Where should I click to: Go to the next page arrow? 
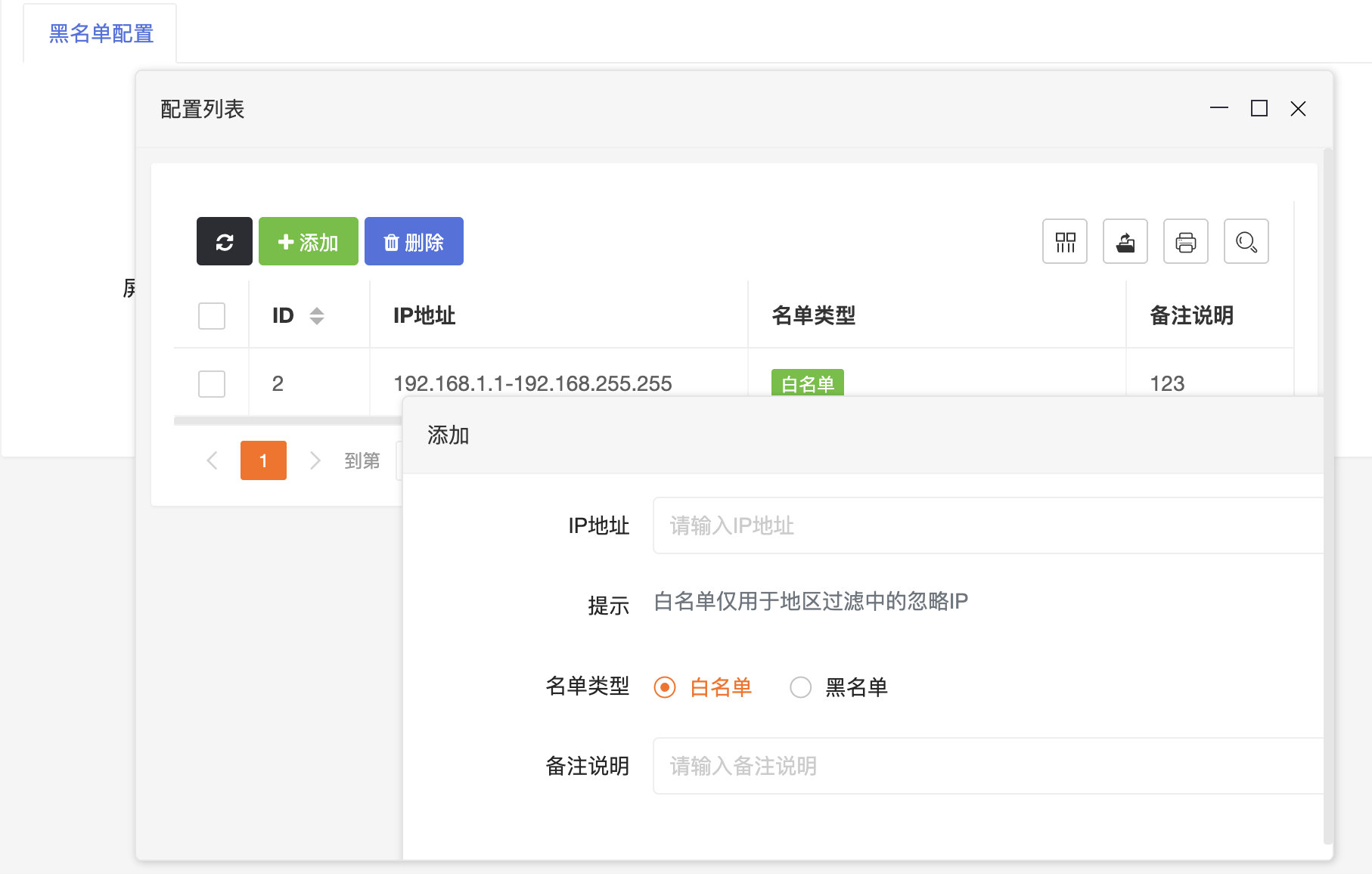point(315,460)
